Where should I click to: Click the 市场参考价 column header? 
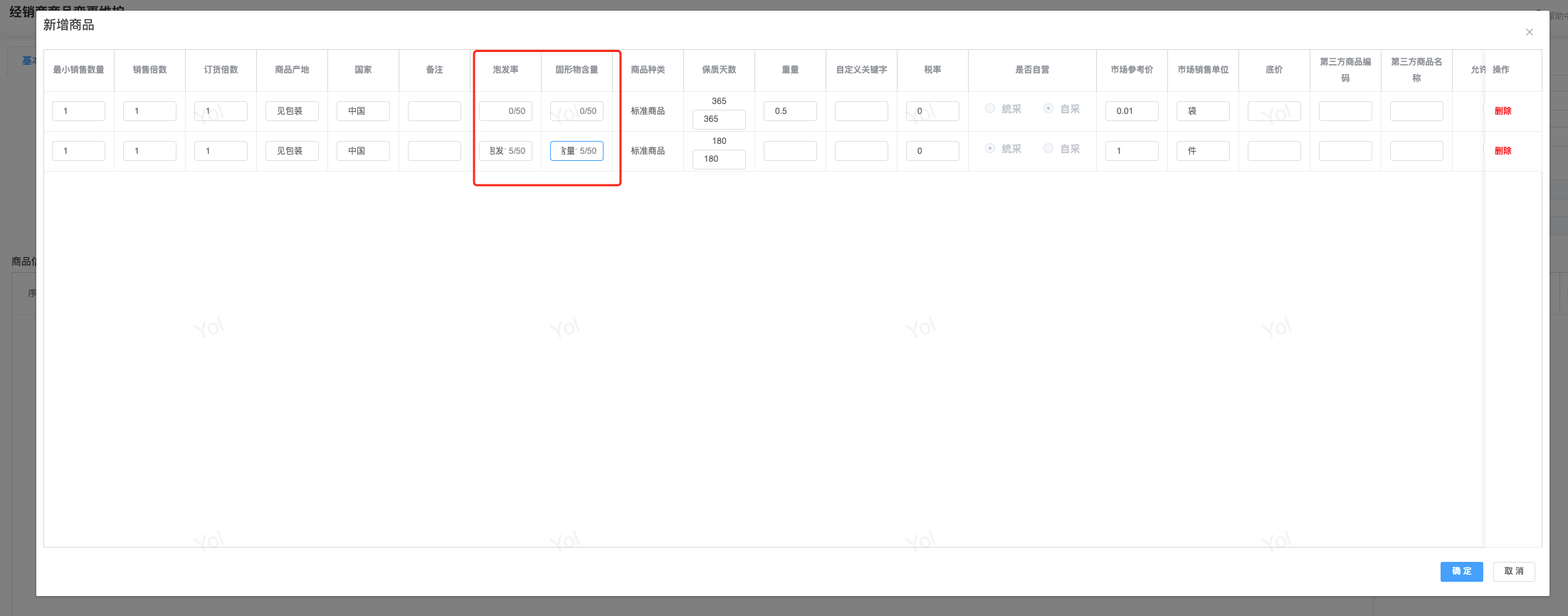(x=1132, y=70)
